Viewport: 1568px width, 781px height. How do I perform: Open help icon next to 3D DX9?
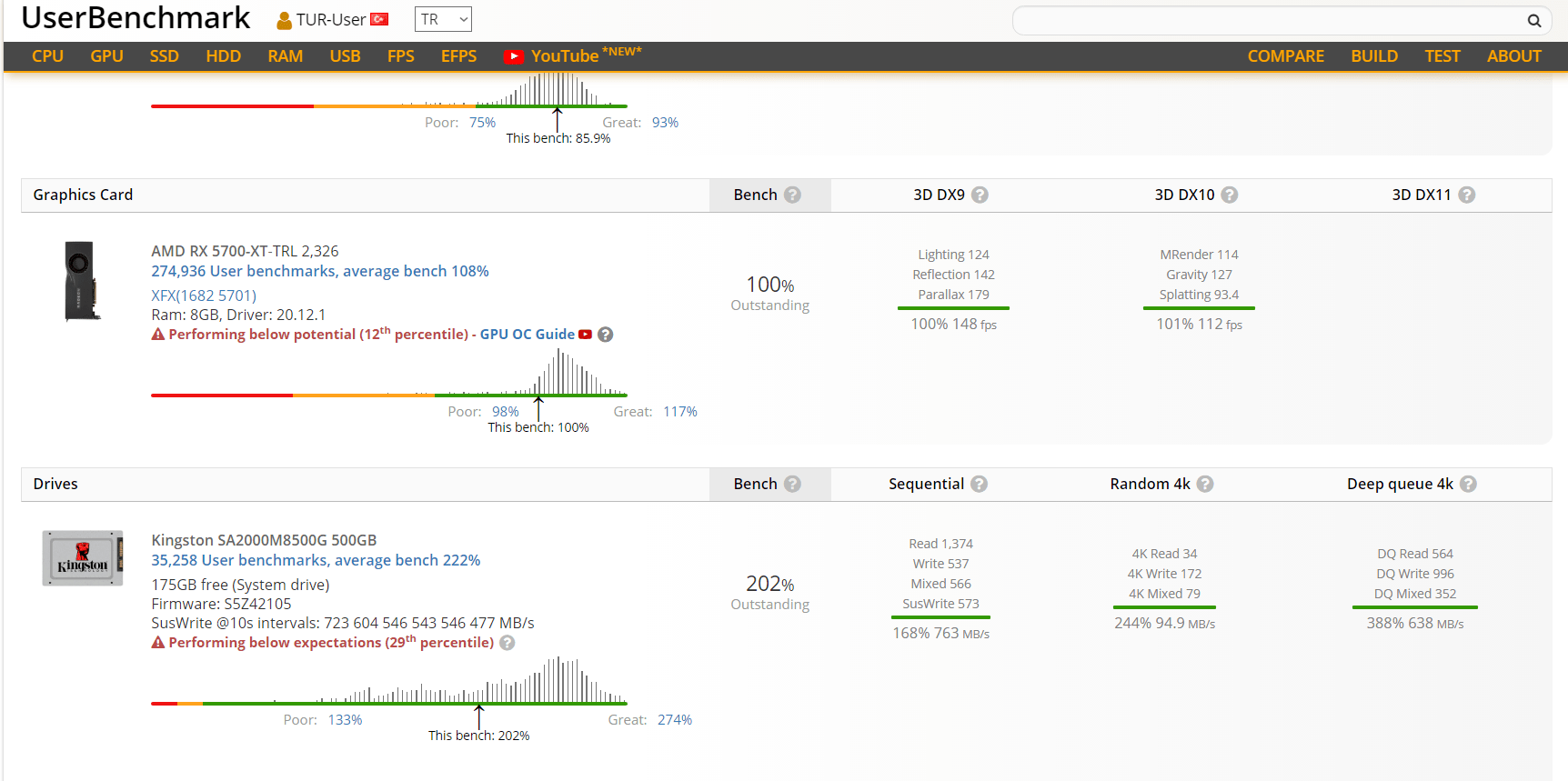980,195
